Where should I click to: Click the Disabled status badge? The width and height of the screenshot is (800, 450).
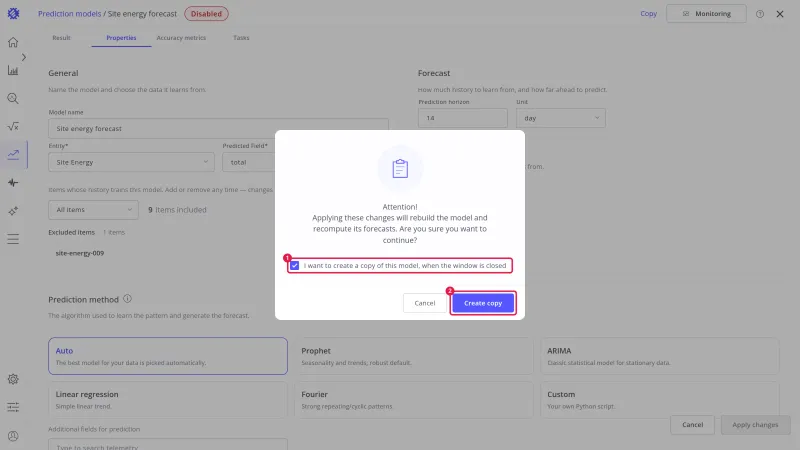[206, 14]
